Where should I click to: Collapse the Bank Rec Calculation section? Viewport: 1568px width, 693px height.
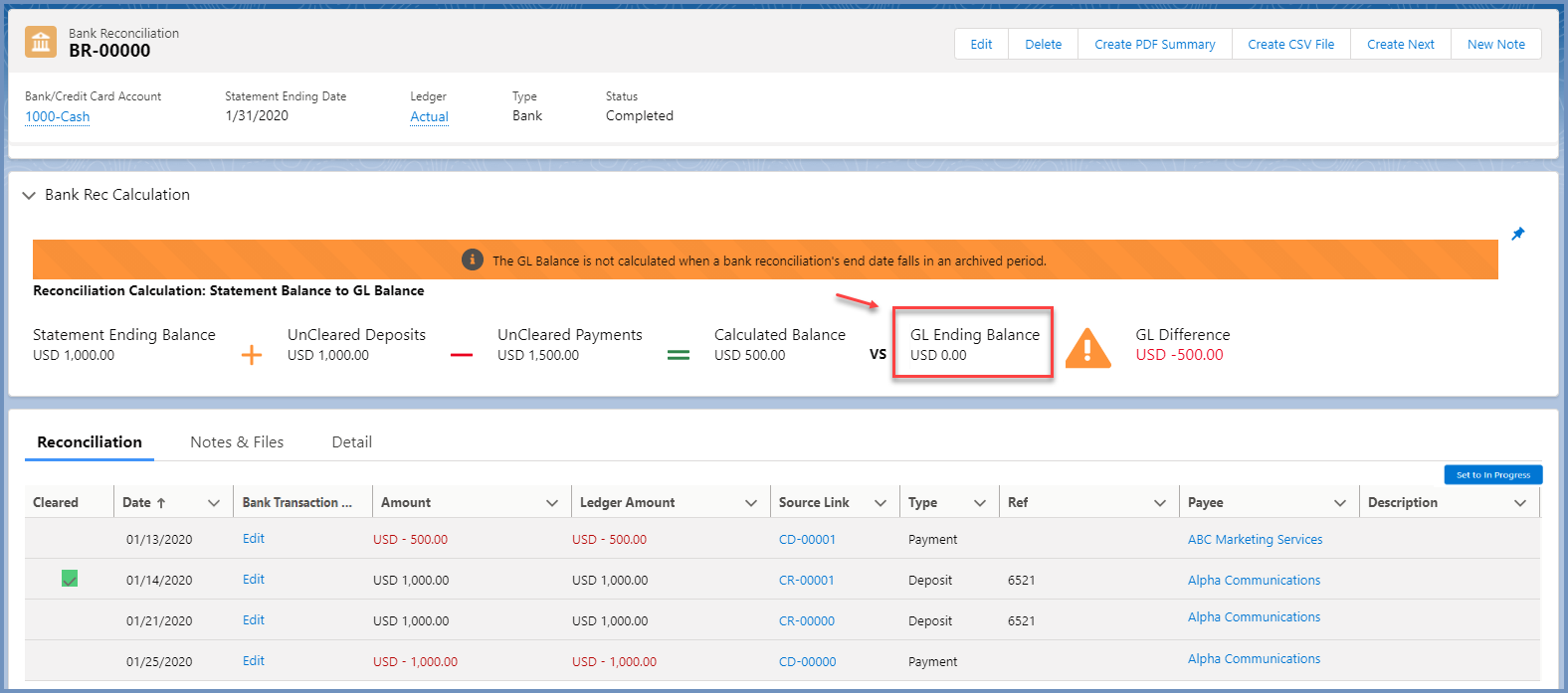coord(29,196)
